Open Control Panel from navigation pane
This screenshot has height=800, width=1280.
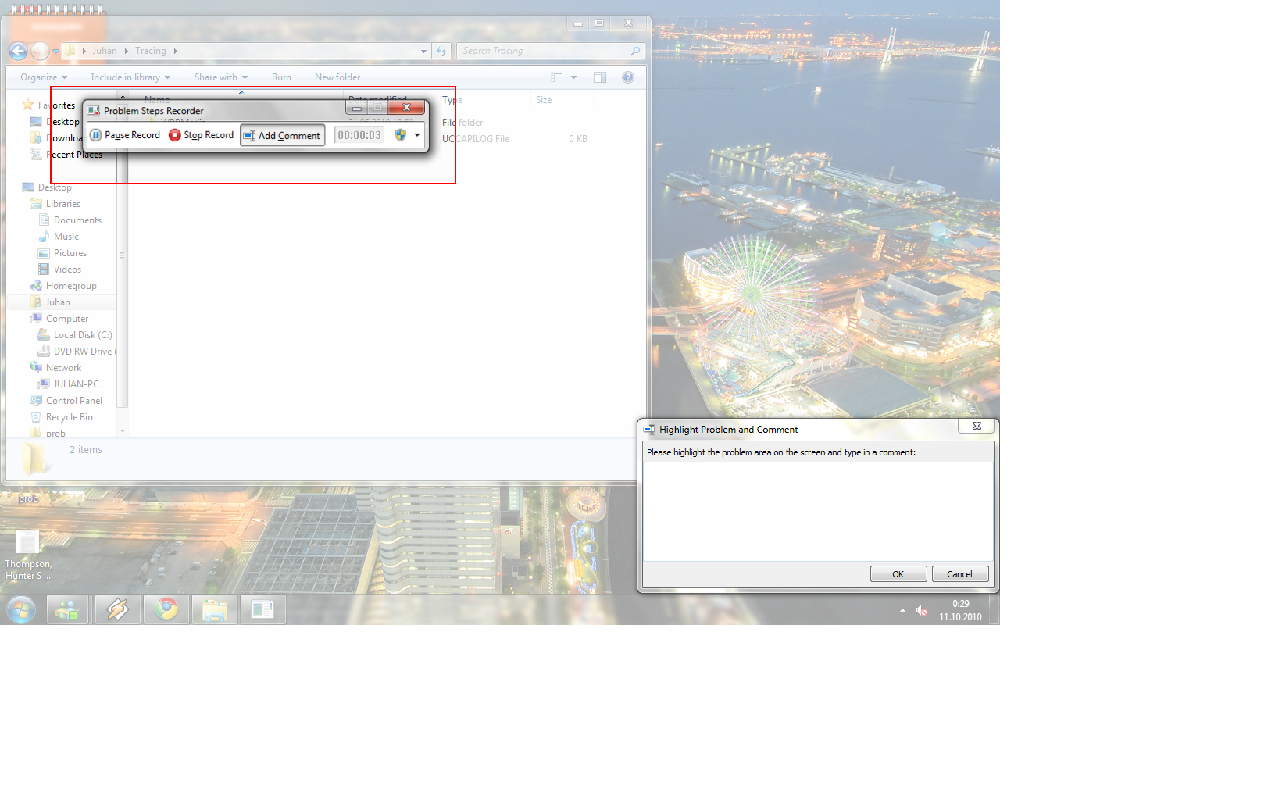(73, 401)
